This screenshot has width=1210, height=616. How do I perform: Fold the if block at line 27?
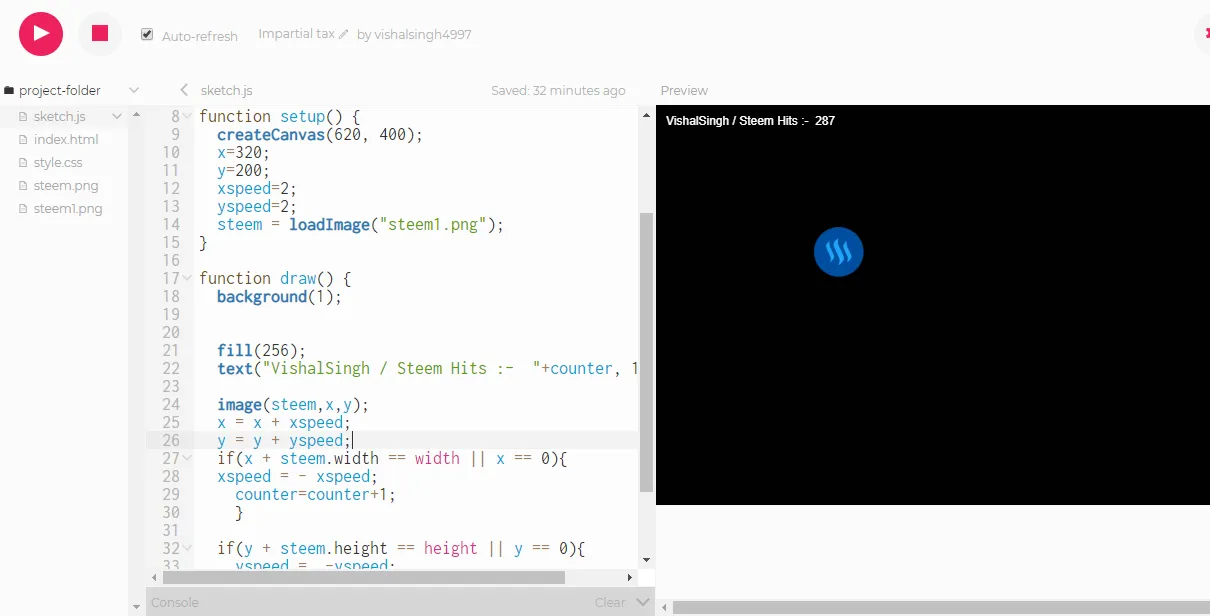pos(188,459)
